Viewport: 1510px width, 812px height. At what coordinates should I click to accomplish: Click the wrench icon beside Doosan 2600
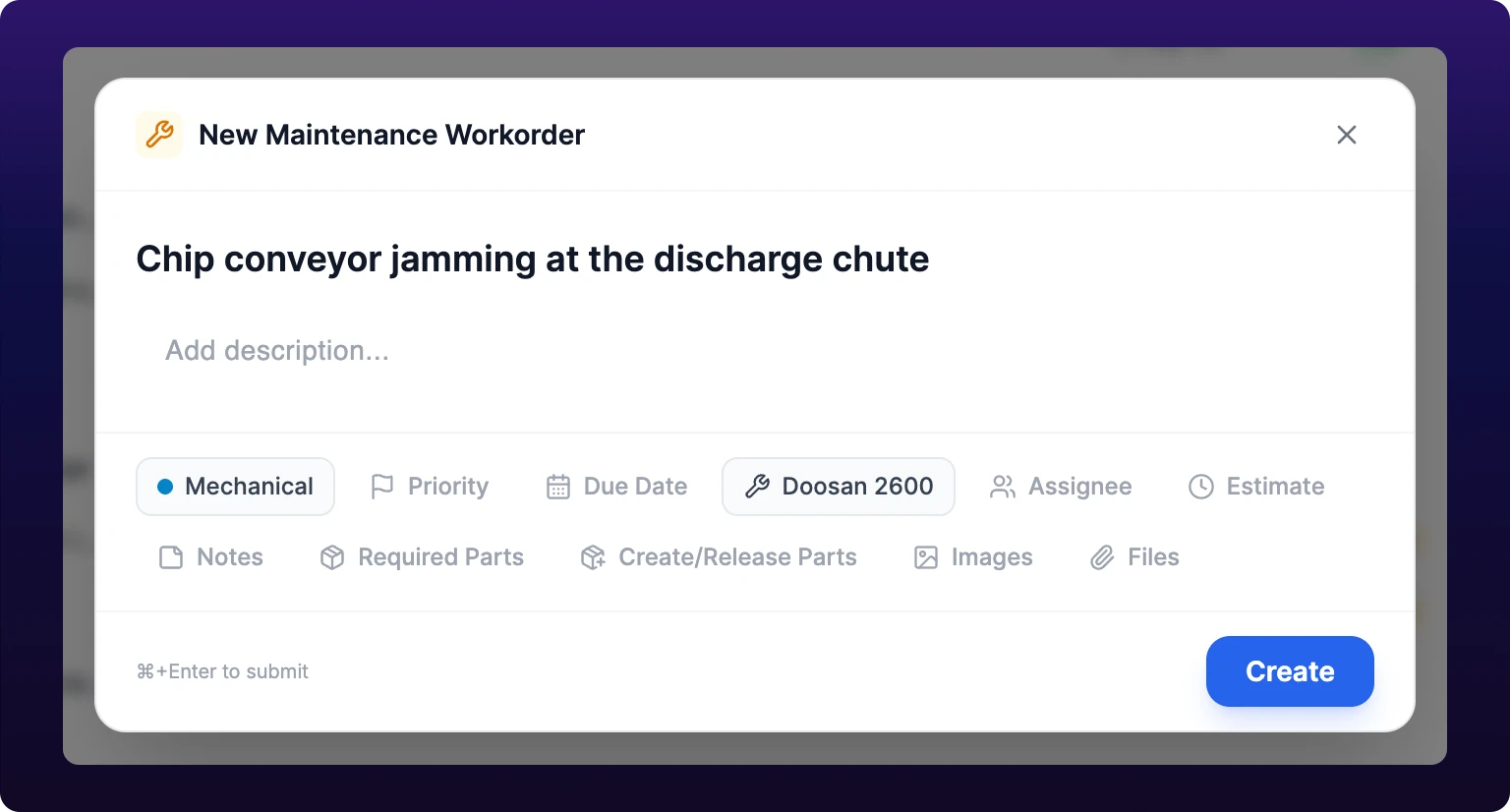click(757, 487)
